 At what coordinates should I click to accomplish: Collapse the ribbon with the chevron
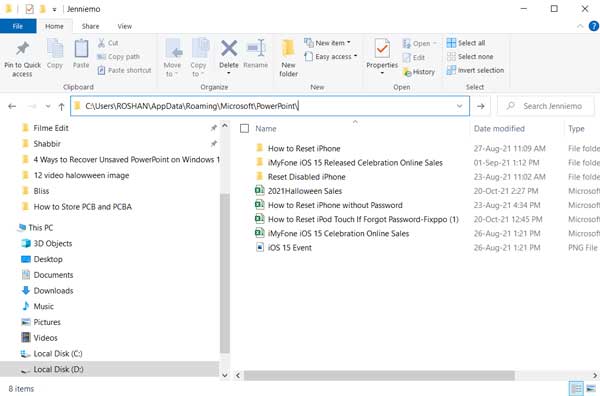[580, 26]
